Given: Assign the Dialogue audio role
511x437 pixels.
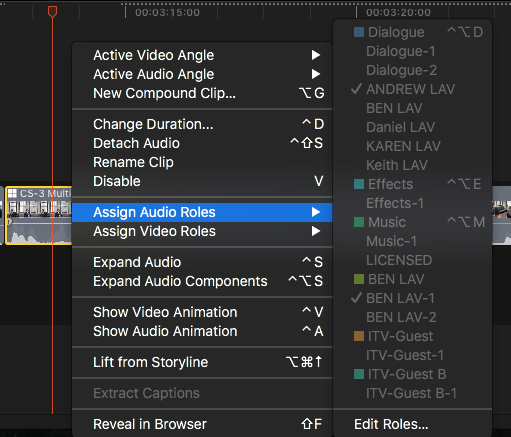Looking at the screenshot, I should [x=413, y=32].
